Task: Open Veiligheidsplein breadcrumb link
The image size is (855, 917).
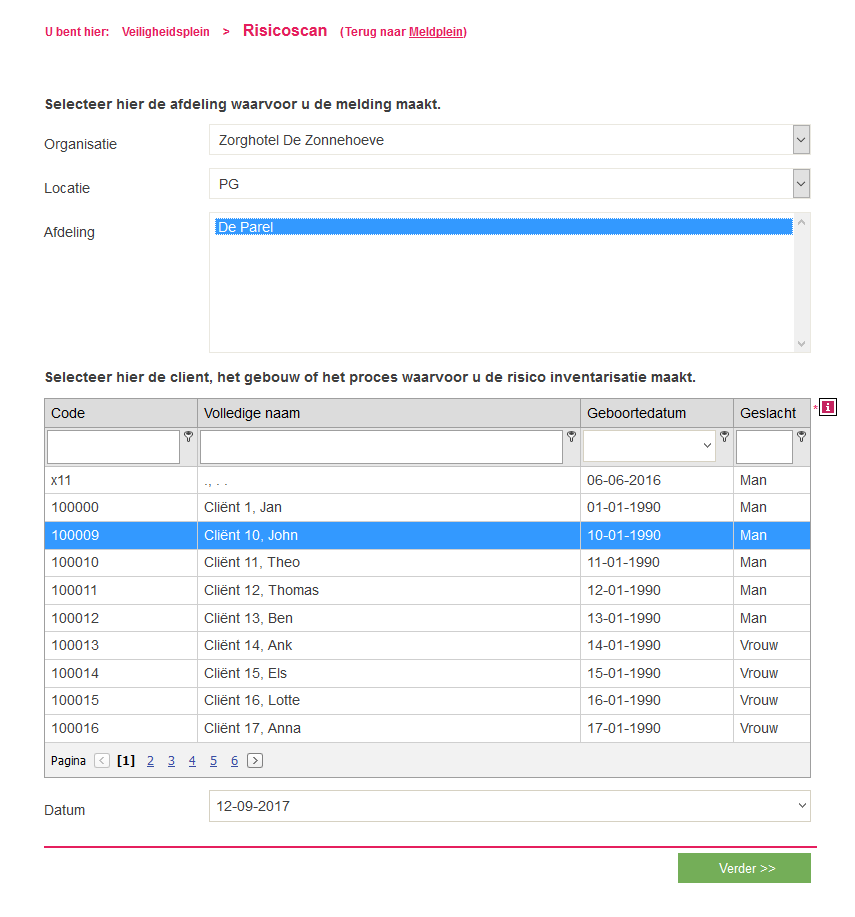Action: [x=166, y=32]
